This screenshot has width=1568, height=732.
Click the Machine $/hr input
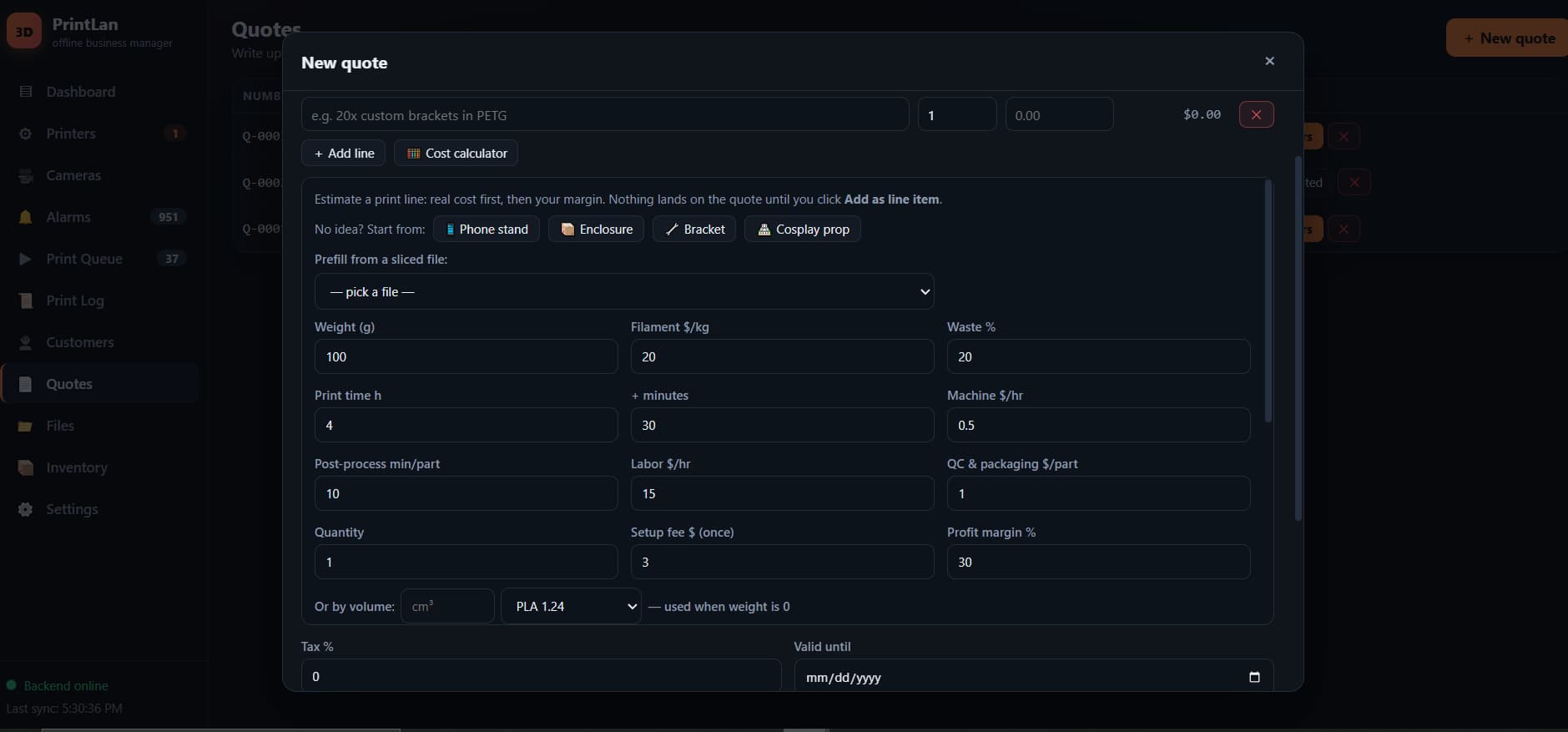click(1098, 425)
